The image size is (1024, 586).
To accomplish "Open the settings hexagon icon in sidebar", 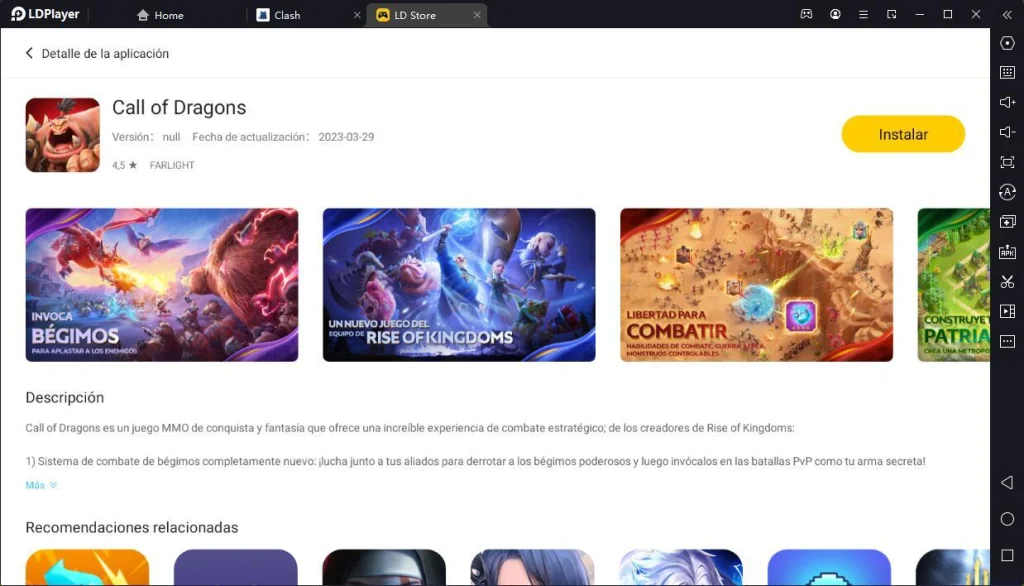I will click(1007, 43).
